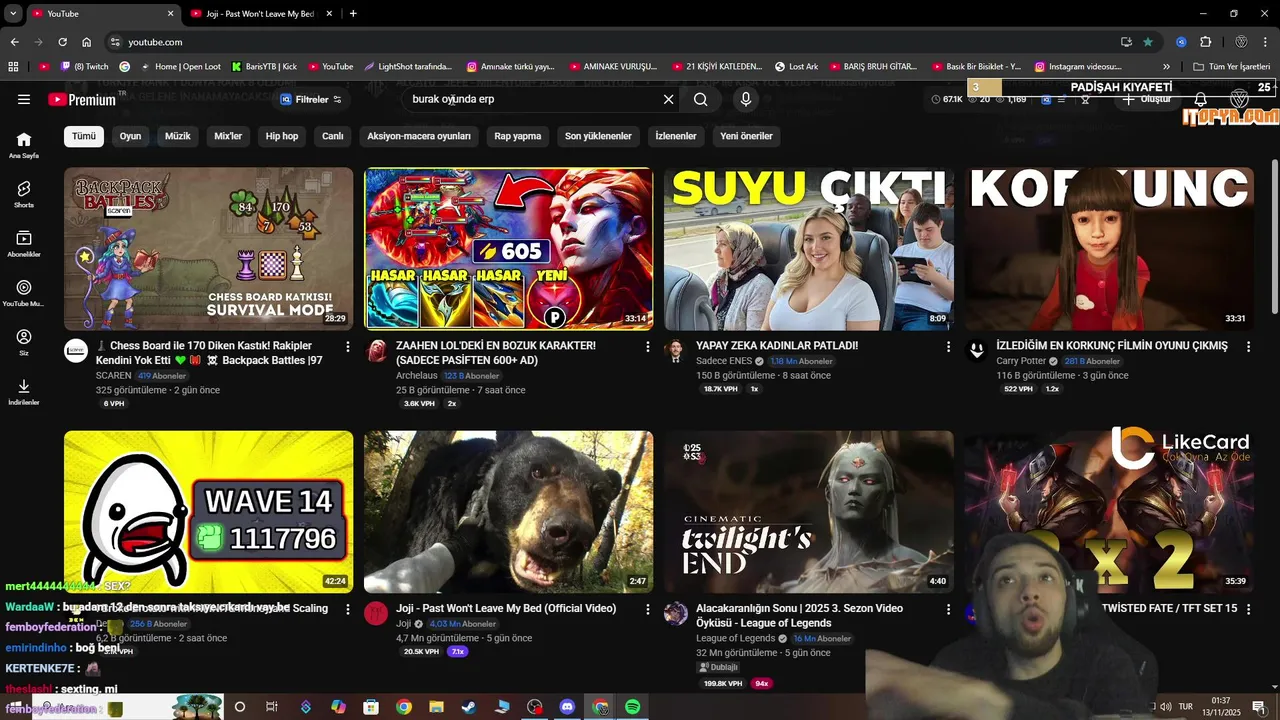Screen dimensions: 1280x720
Task: Open İndirilenler in the sidebar
Action: [24, 392]
